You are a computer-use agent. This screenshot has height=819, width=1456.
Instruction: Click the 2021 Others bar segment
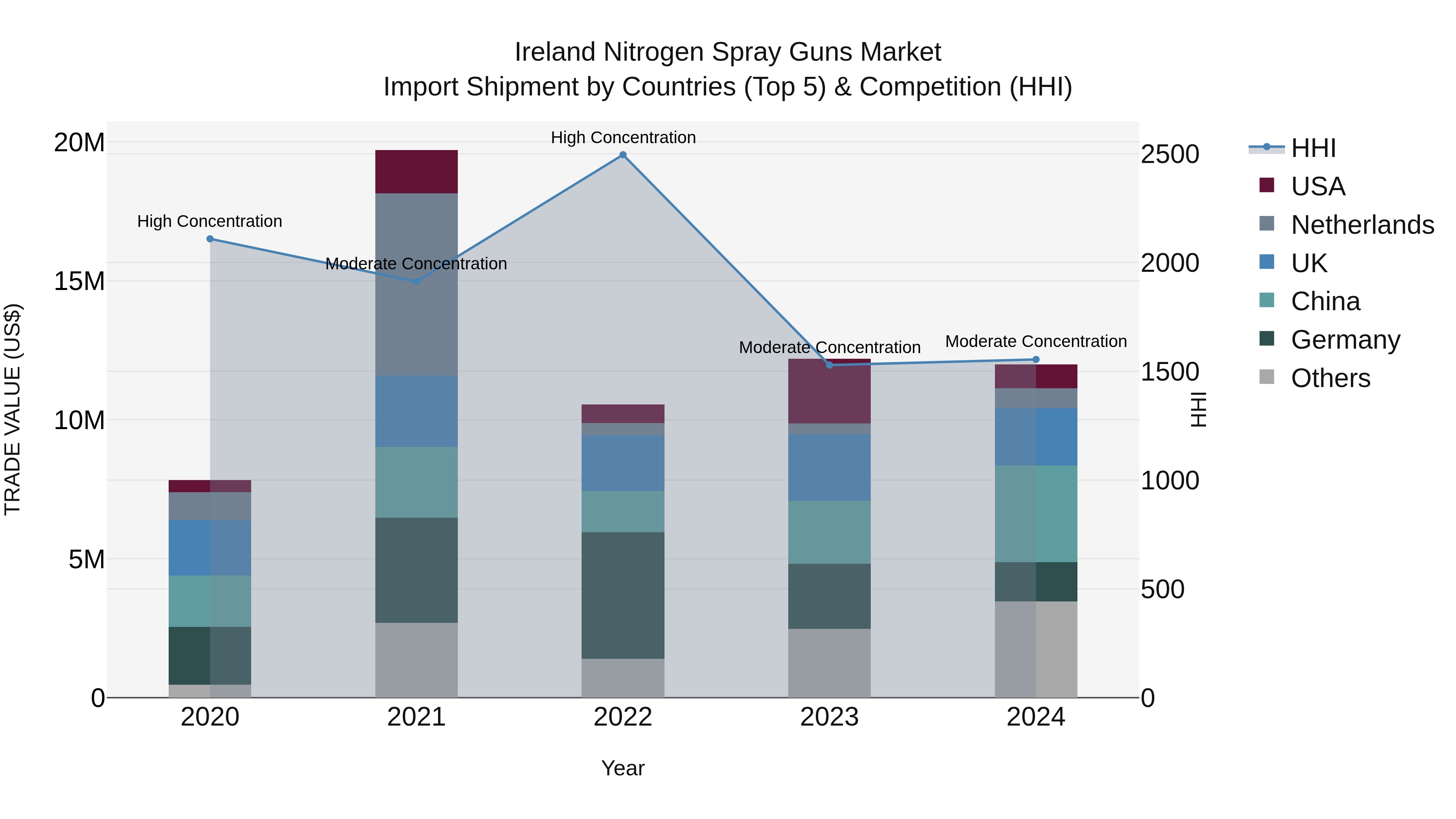(417, 660)
